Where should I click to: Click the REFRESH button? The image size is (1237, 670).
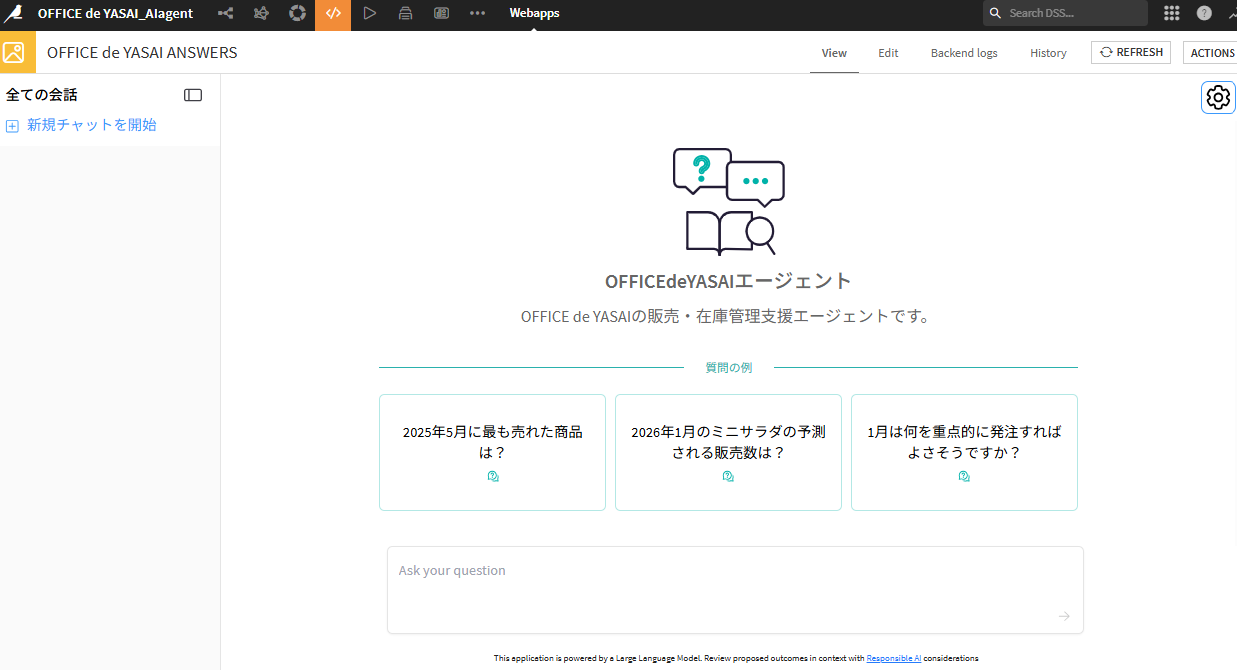1131,52
